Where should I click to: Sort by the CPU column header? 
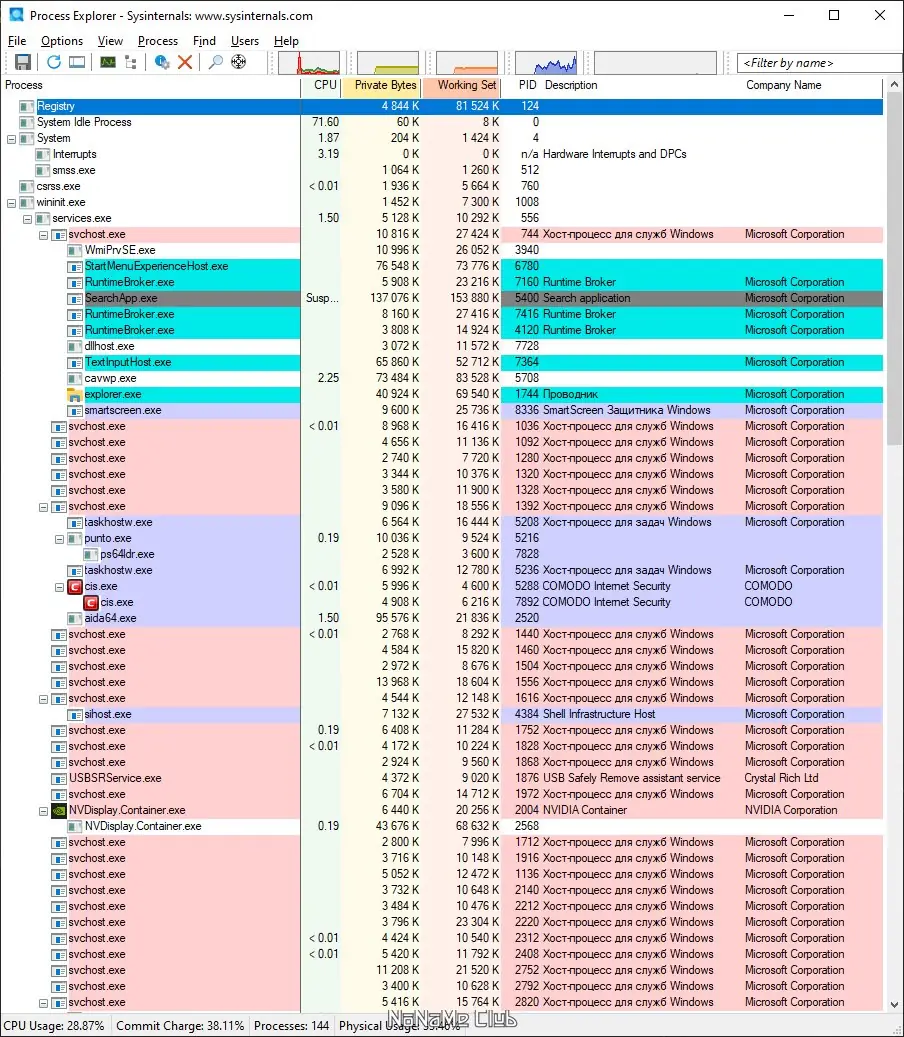(x=321, y=85)
